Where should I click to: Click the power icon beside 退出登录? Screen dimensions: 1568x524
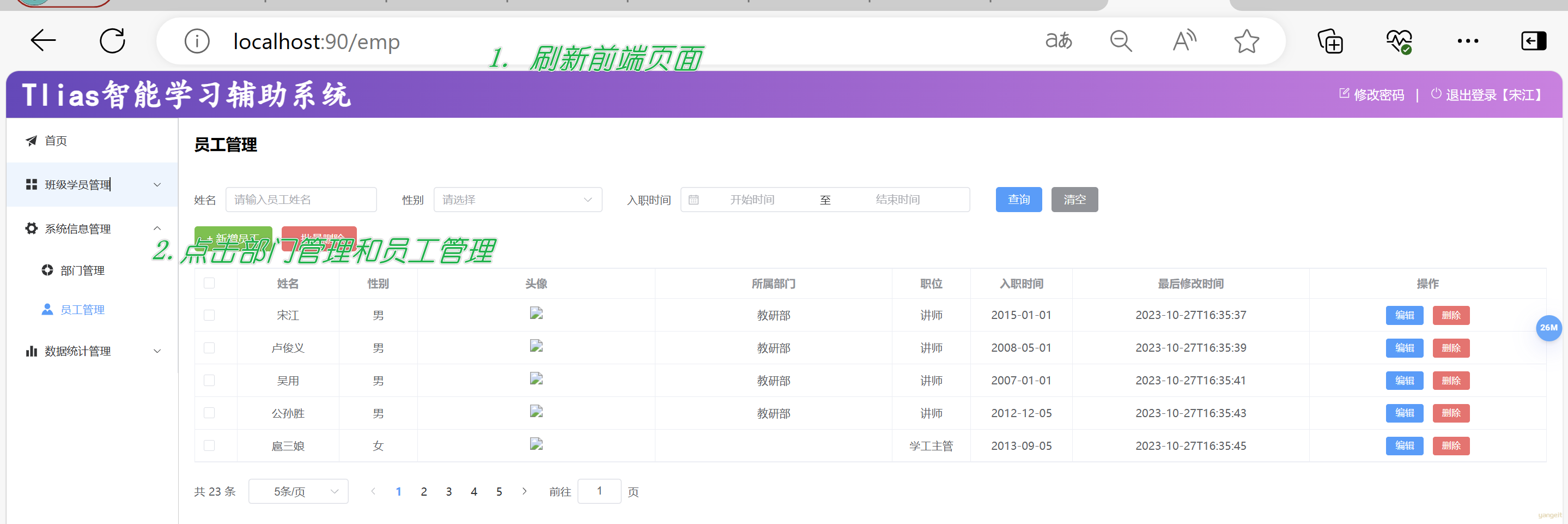[x=1436, y=93]
